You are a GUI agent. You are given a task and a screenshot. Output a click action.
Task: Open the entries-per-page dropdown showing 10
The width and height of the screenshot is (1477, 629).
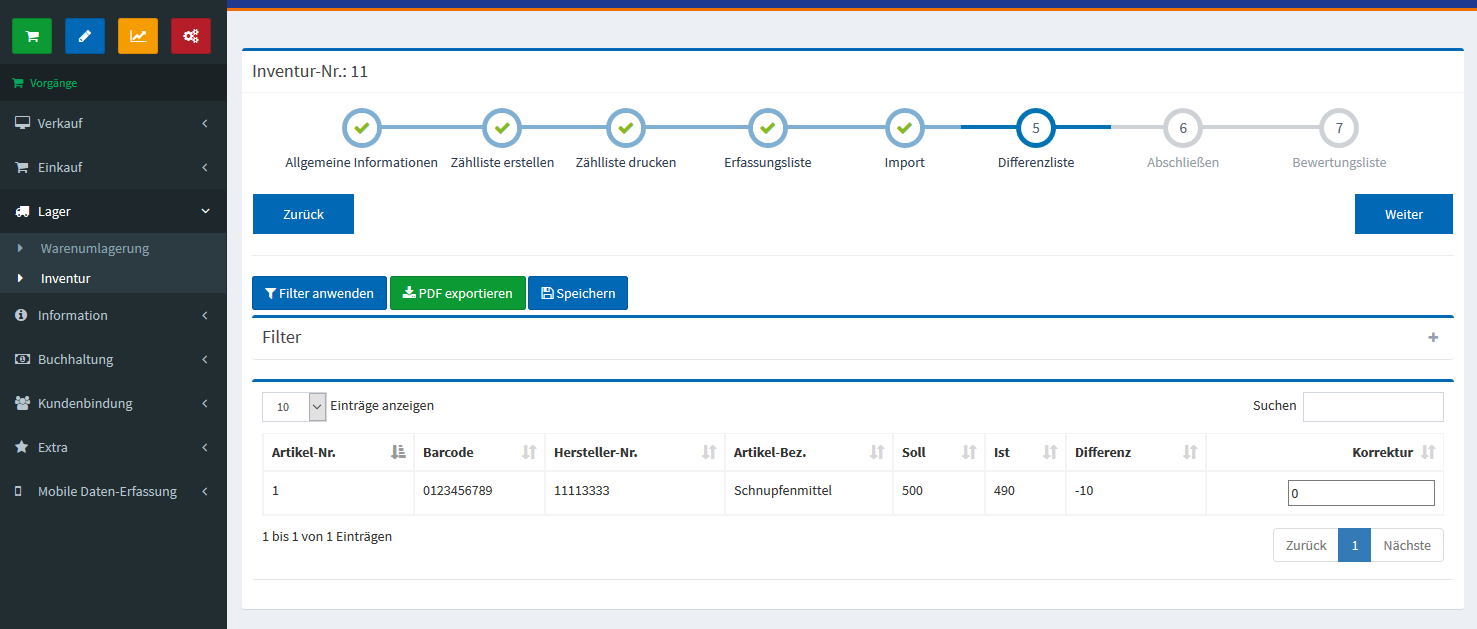294,407
